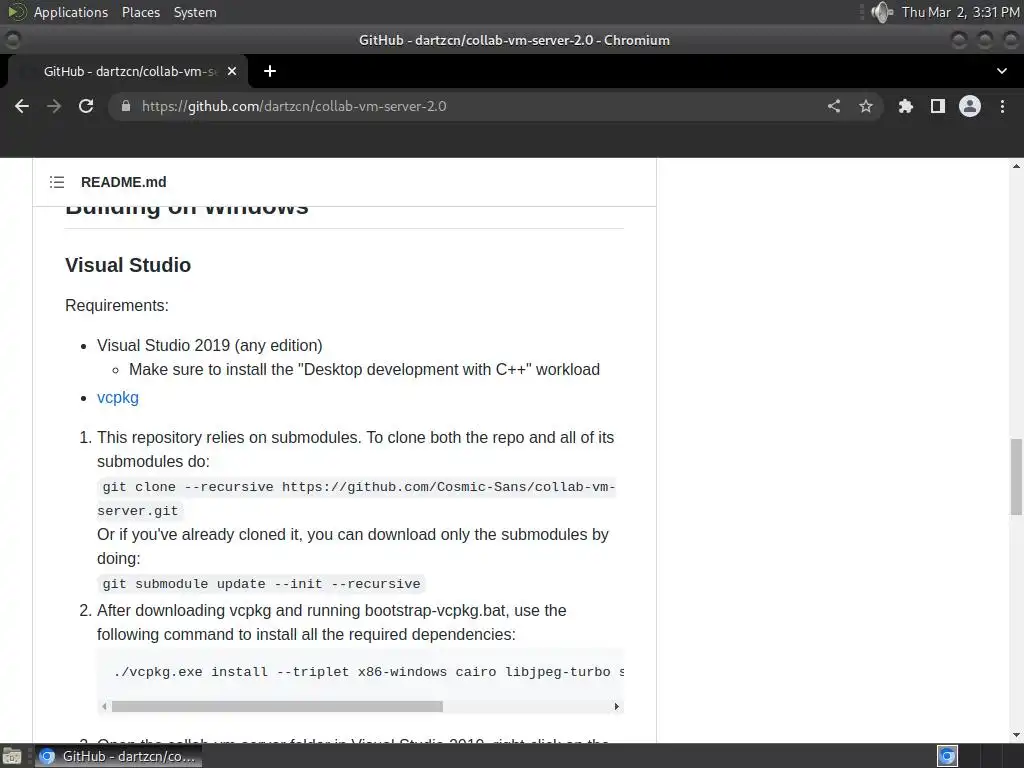Click the git clone --recursive command text
This screenshot has width=1024, height=768.
coord(356,499)
